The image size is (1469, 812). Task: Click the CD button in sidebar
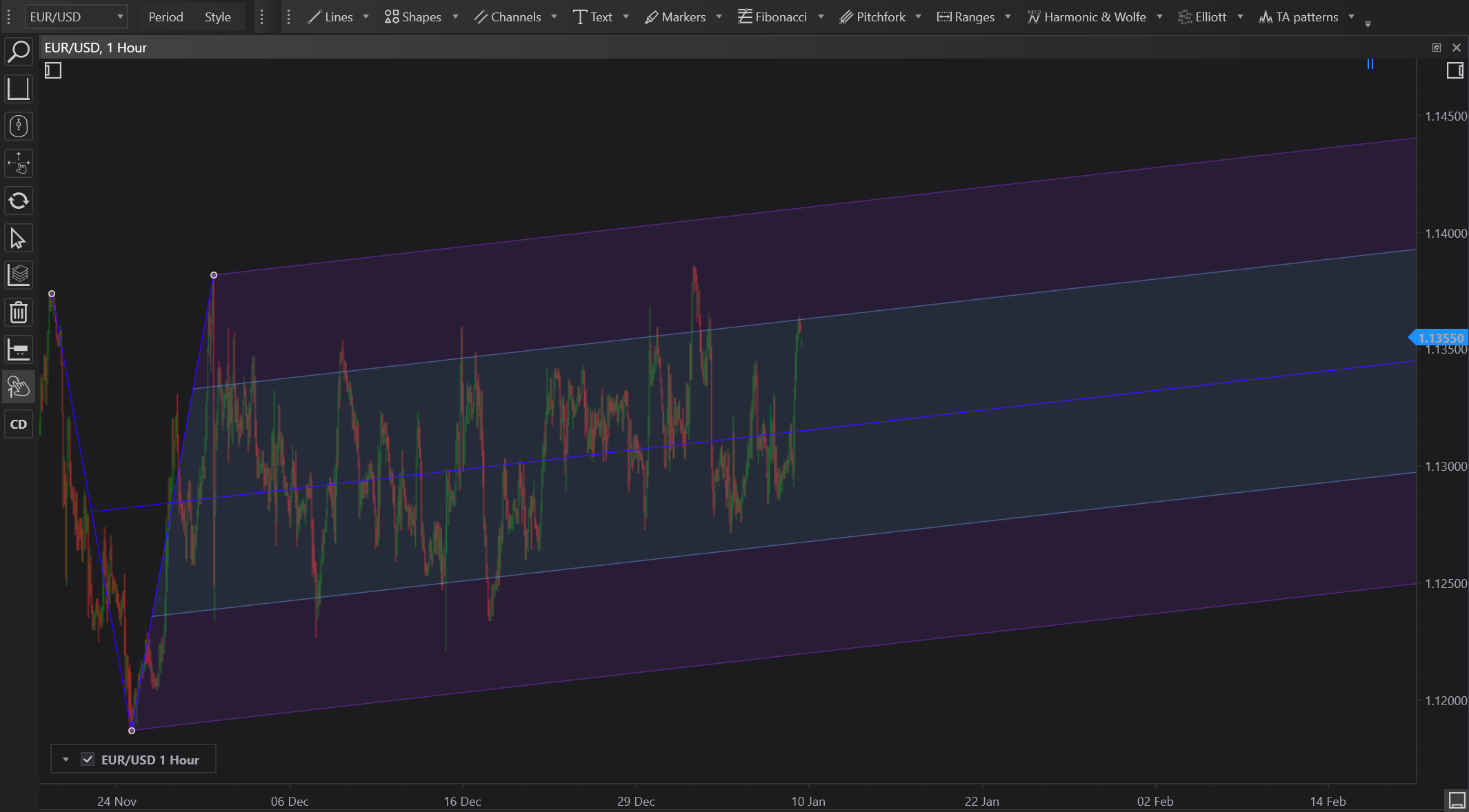(x=19, y=425)
